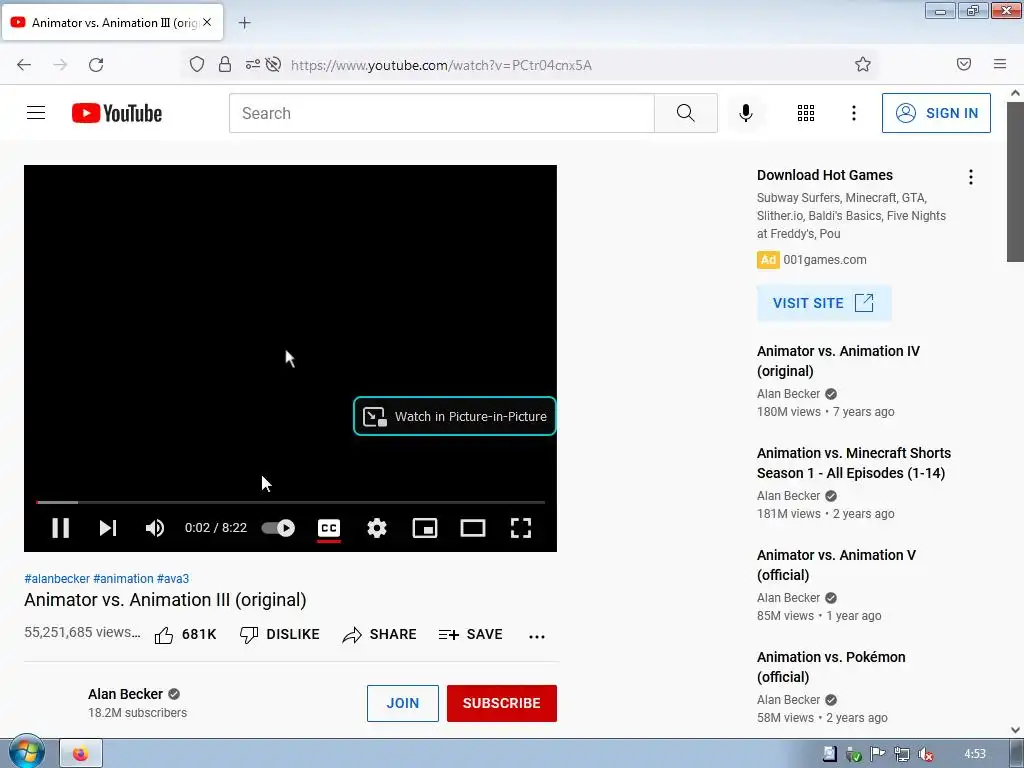Go back in Firefox

click(x=24, y=65)
